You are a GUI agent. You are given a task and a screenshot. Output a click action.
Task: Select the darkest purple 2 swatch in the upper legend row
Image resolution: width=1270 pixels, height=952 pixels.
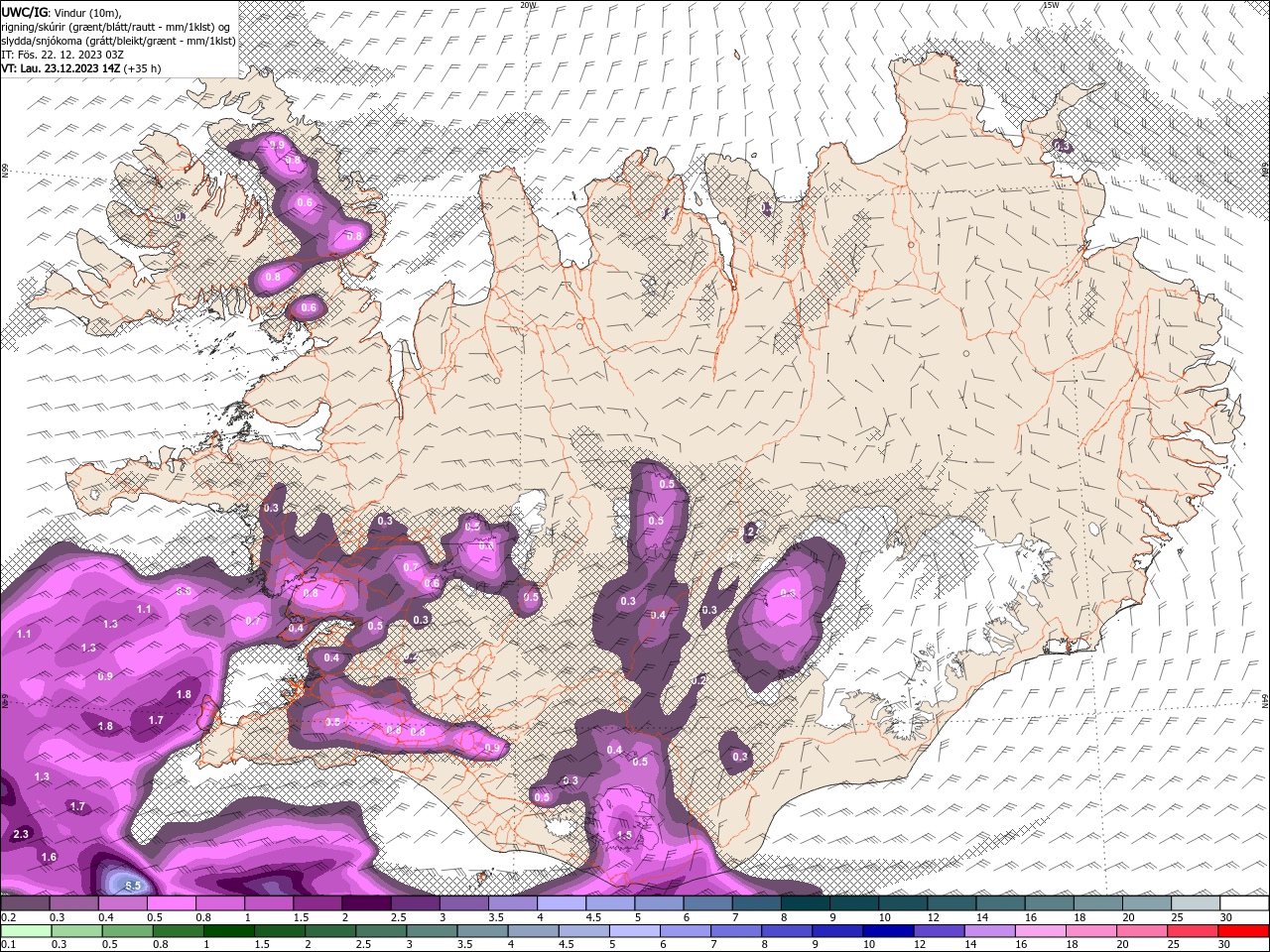[366, 903]
